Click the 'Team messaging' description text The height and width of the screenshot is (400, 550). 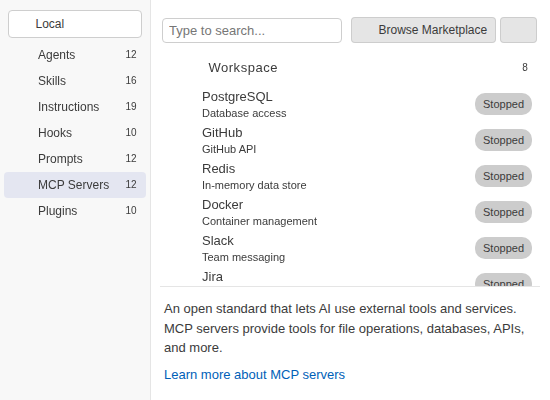pyautogui.click(x=243, y=258)
